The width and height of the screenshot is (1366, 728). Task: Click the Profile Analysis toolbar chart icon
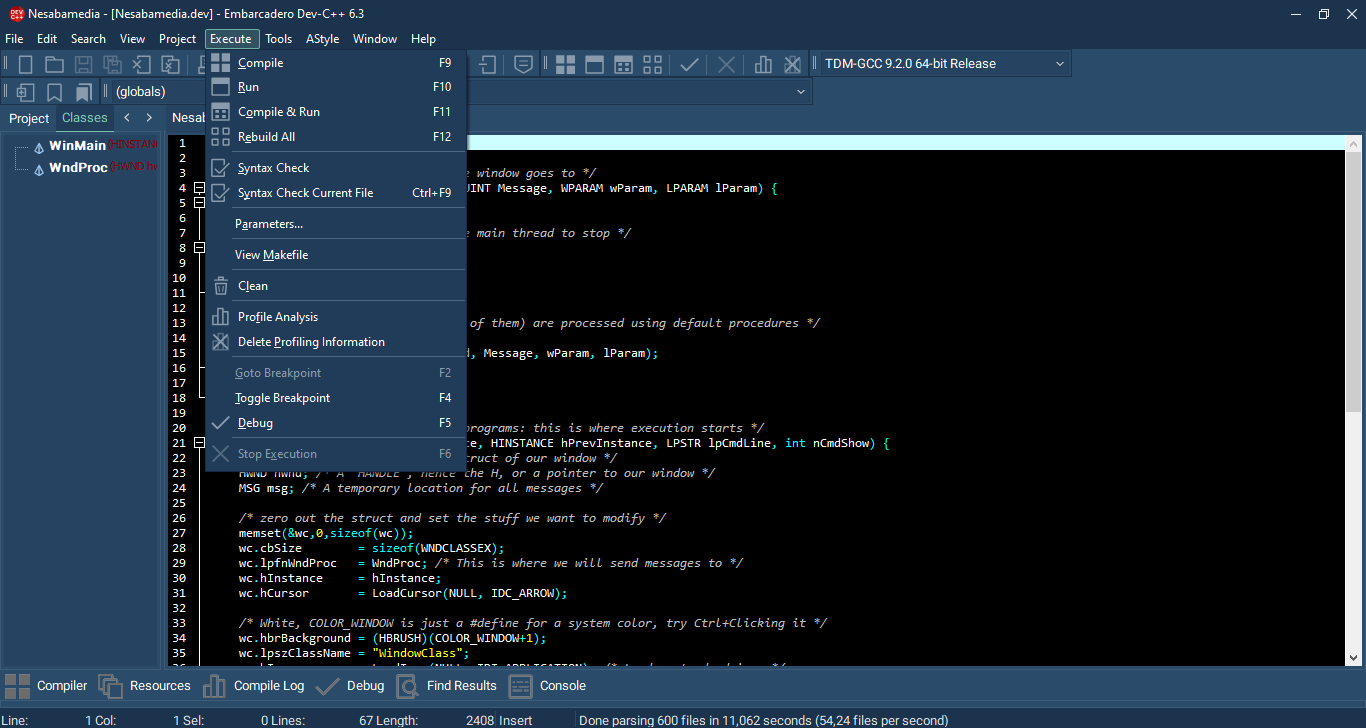point(763,64)
